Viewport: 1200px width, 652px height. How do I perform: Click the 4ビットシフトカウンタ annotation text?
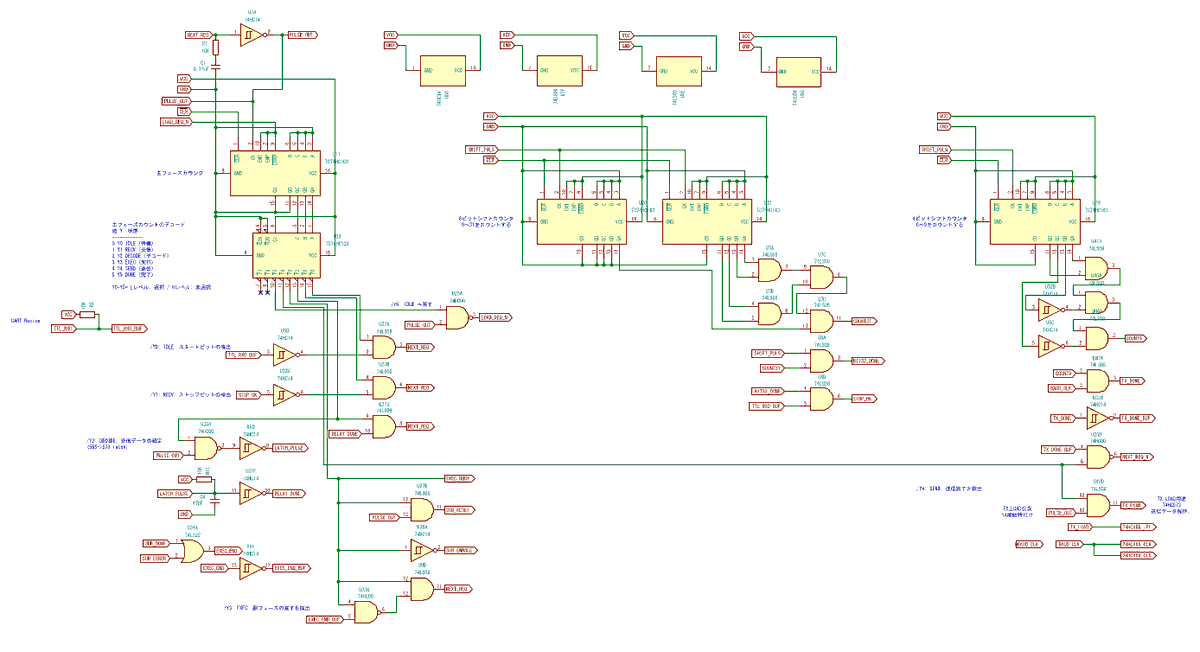click(x=939, y=216)
